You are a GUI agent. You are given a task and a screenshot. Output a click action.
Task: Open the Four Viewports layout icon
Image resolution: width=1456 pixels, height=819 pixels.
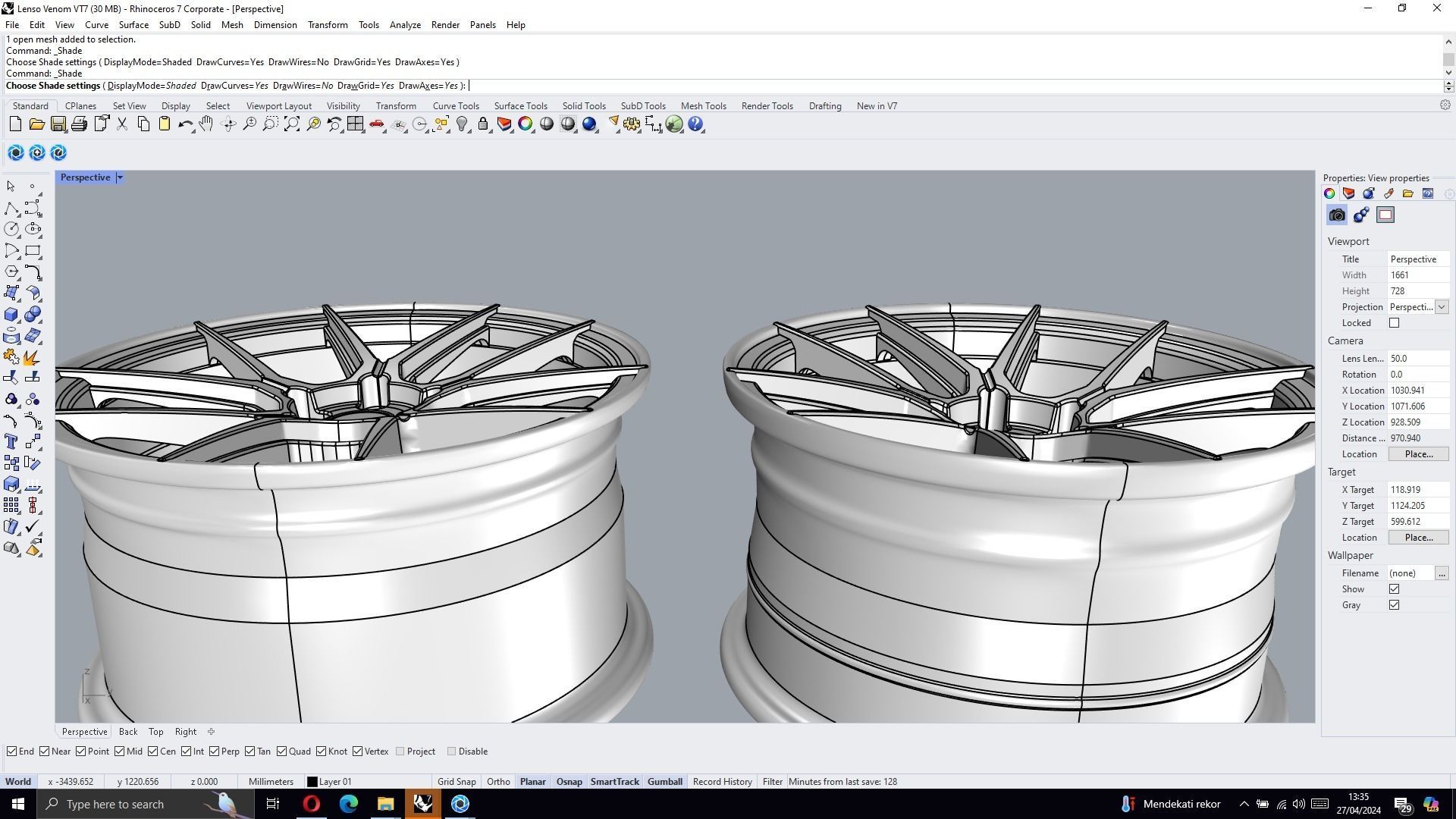[x=356, y=124]
